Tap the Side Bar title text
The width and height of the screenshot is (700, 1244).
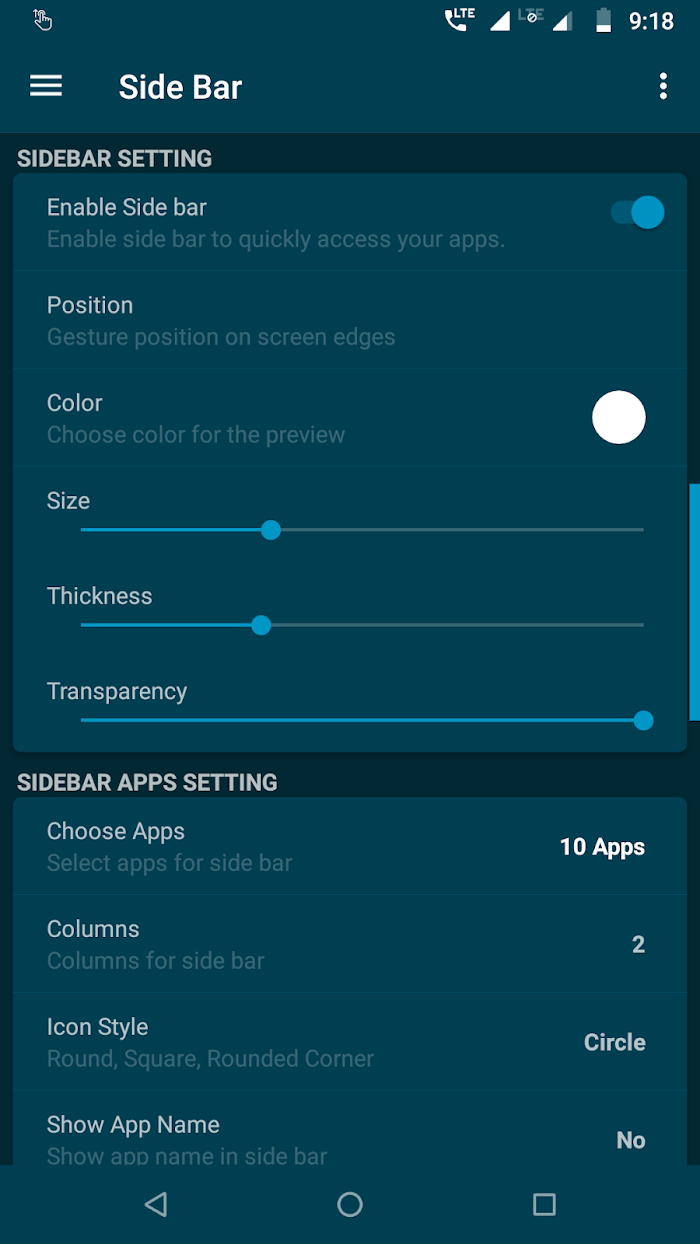pos(180,87)
